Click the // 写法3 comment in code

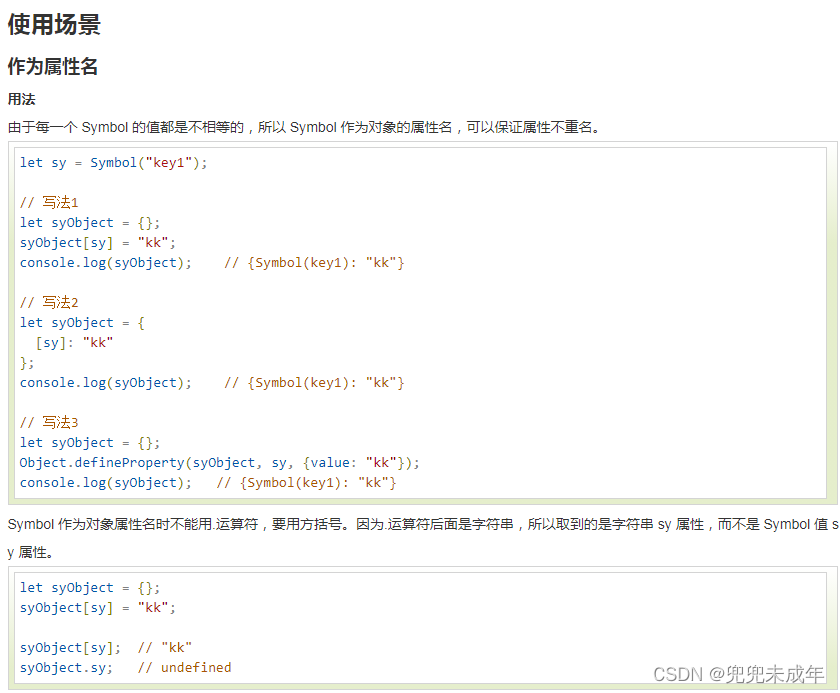[48, 422]
